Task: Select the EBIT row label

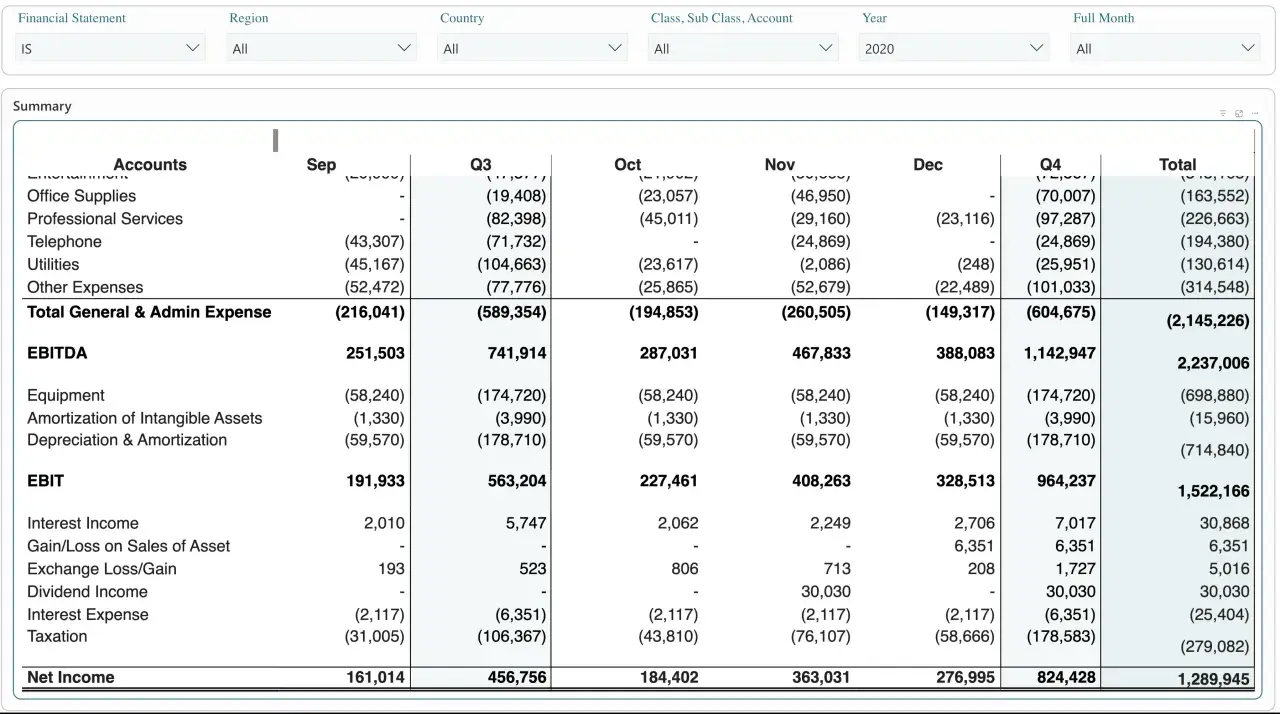Action: [x=45, y=481]
